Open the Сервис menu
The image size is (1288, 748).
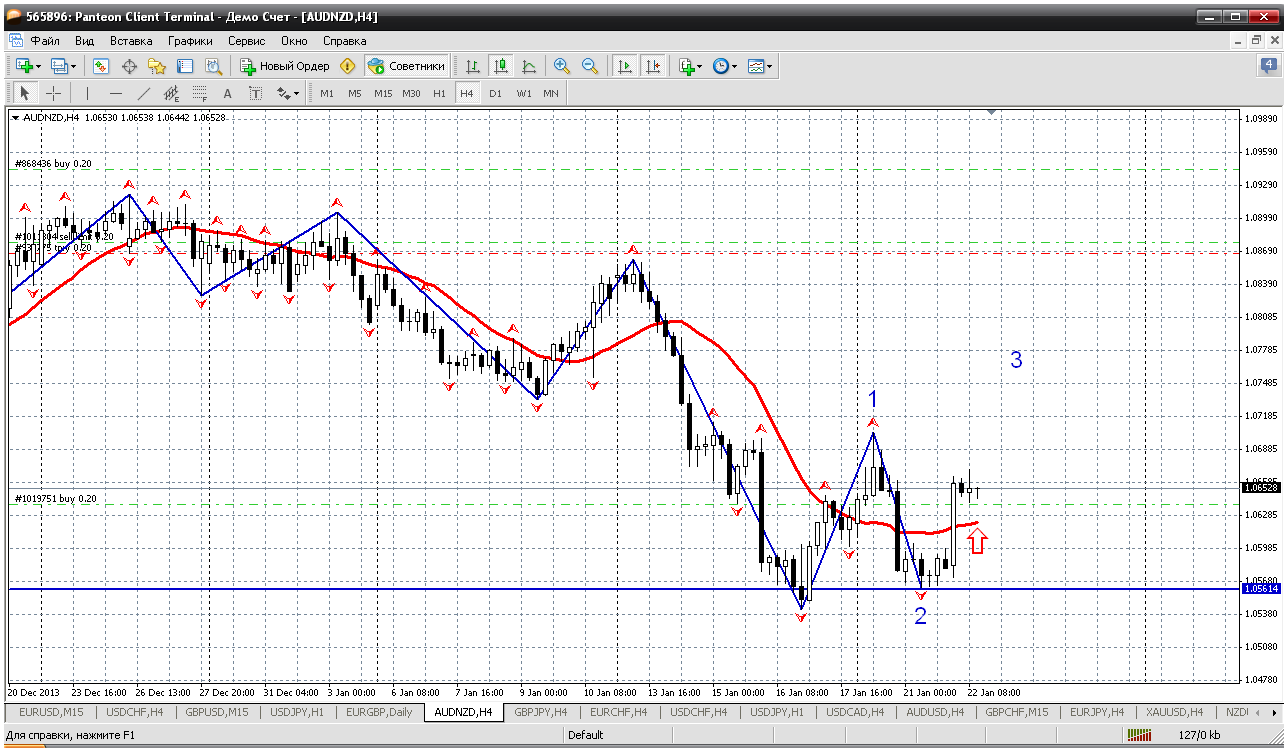click(246, 41)
